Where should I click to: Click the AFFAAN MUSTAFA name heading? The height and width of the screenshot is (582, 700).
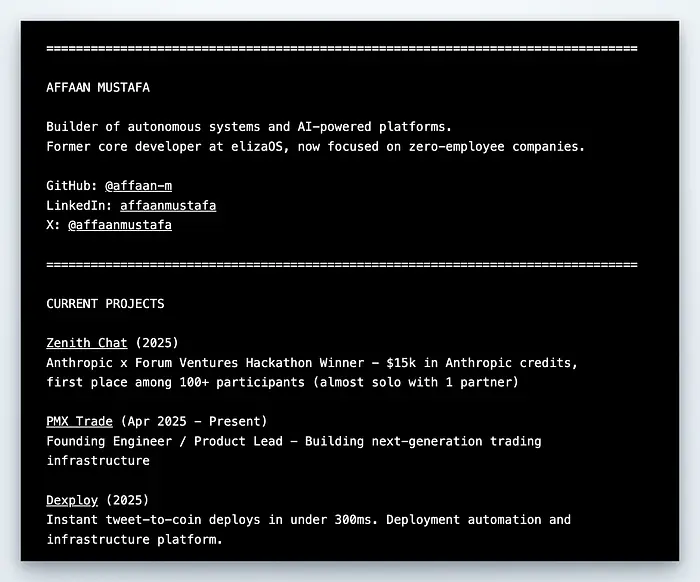click(x=98, y=87)
